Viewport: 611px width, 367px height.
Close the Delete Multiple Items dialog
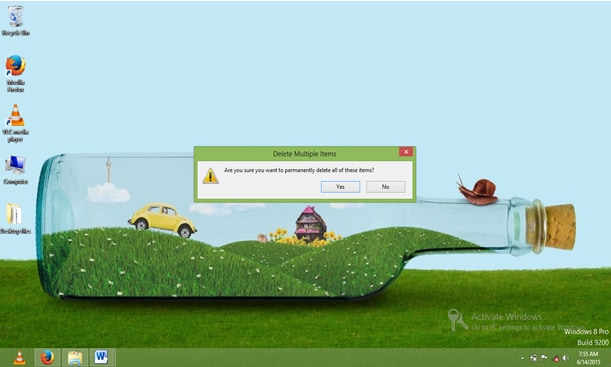pyautogui.click(x=406, y=152)
